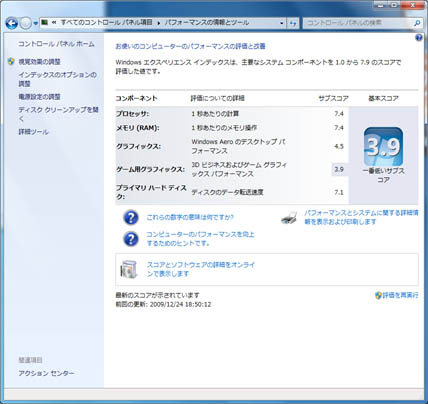The width and height of the screenshot is (428, 404).
Task: Click the software box icon
Action: tap(129, 269)
